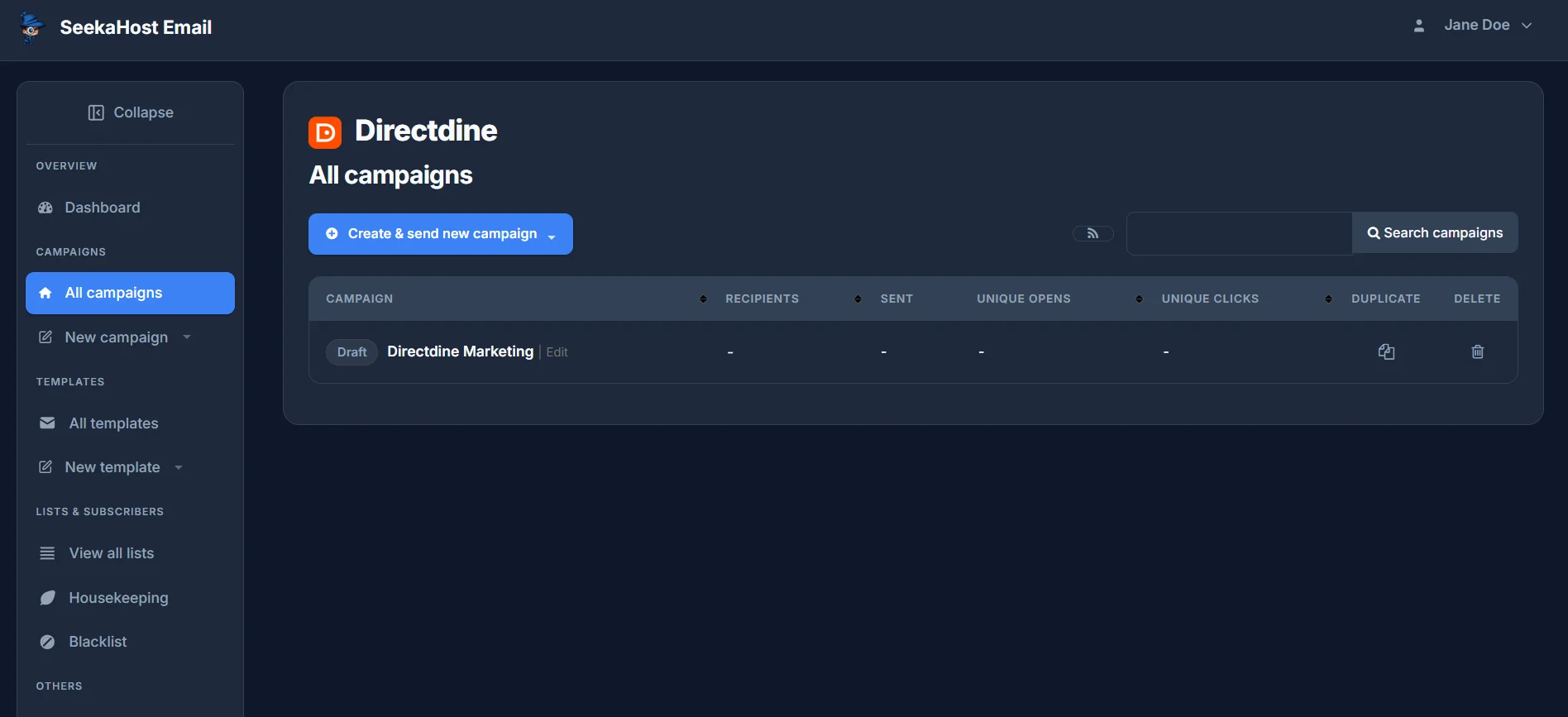Image resolution: width=1568 pixels, height=717 pixels.
Task: Open Housekeeping page
Action: click(118, 598)
